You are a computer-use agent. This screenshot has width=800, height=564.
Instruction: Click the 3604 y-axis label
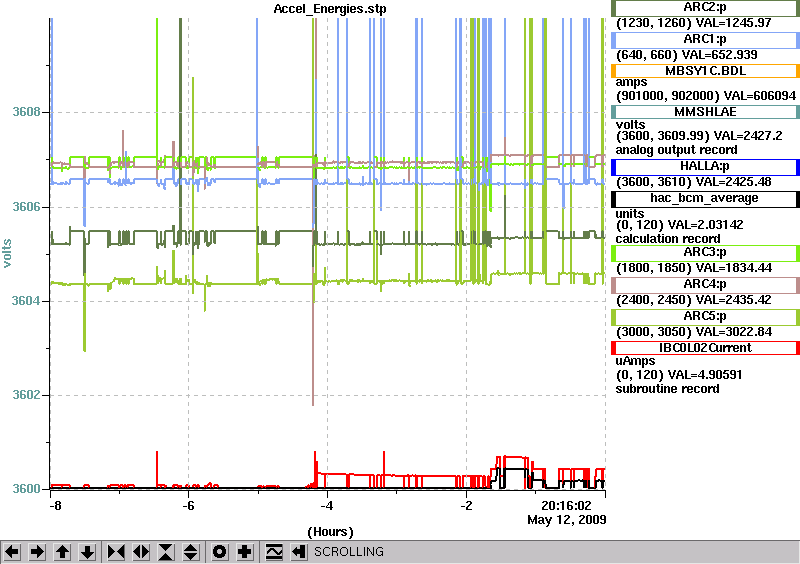(x=26, y=301)
